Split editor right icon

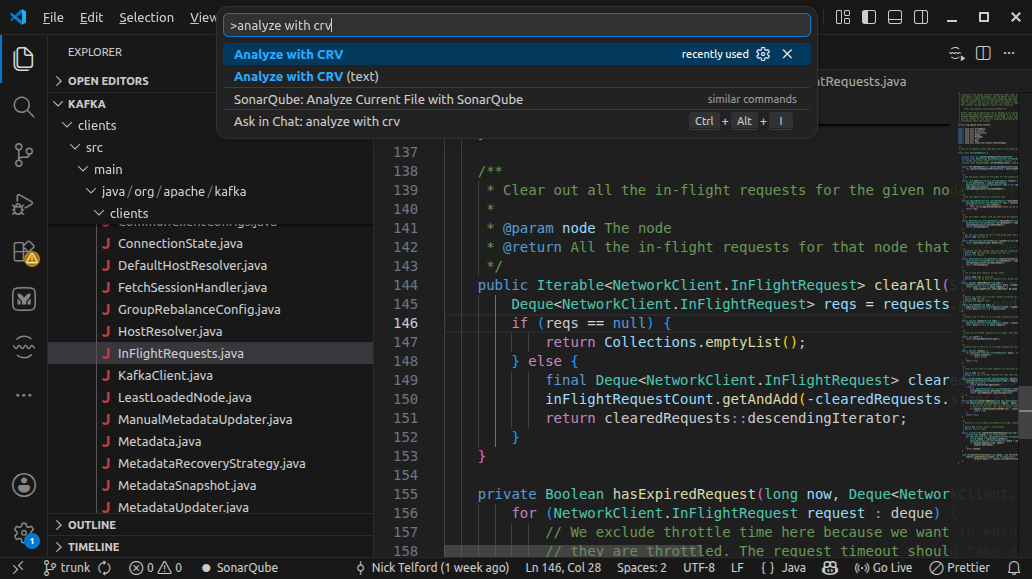(983, 53)
